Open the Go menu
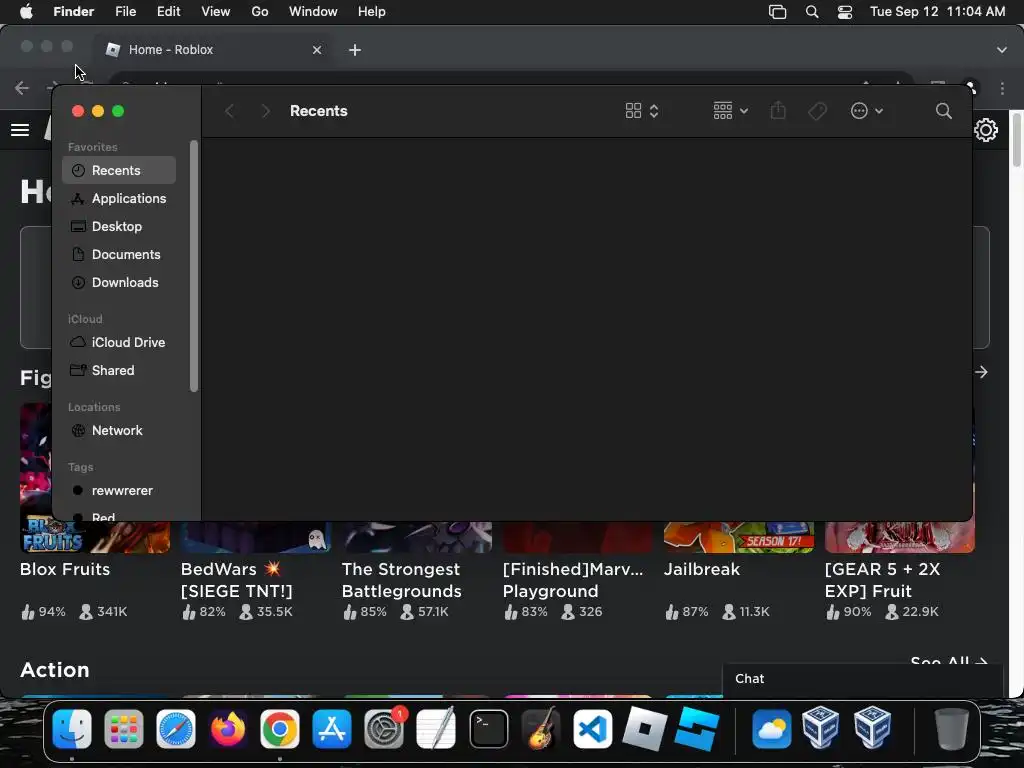Viewport: 1024px width, 768px height. click(260, 12)
